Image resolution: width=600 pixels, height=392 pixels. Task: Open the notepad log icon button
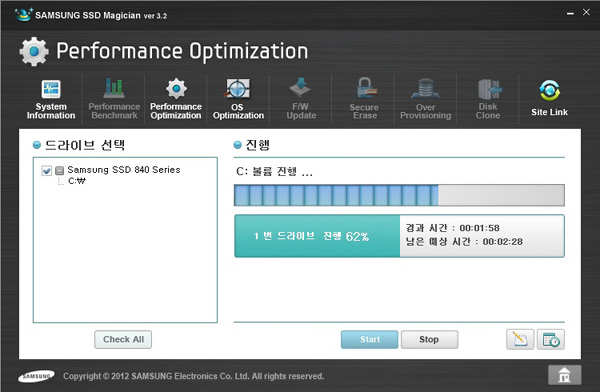pos(520,340)
